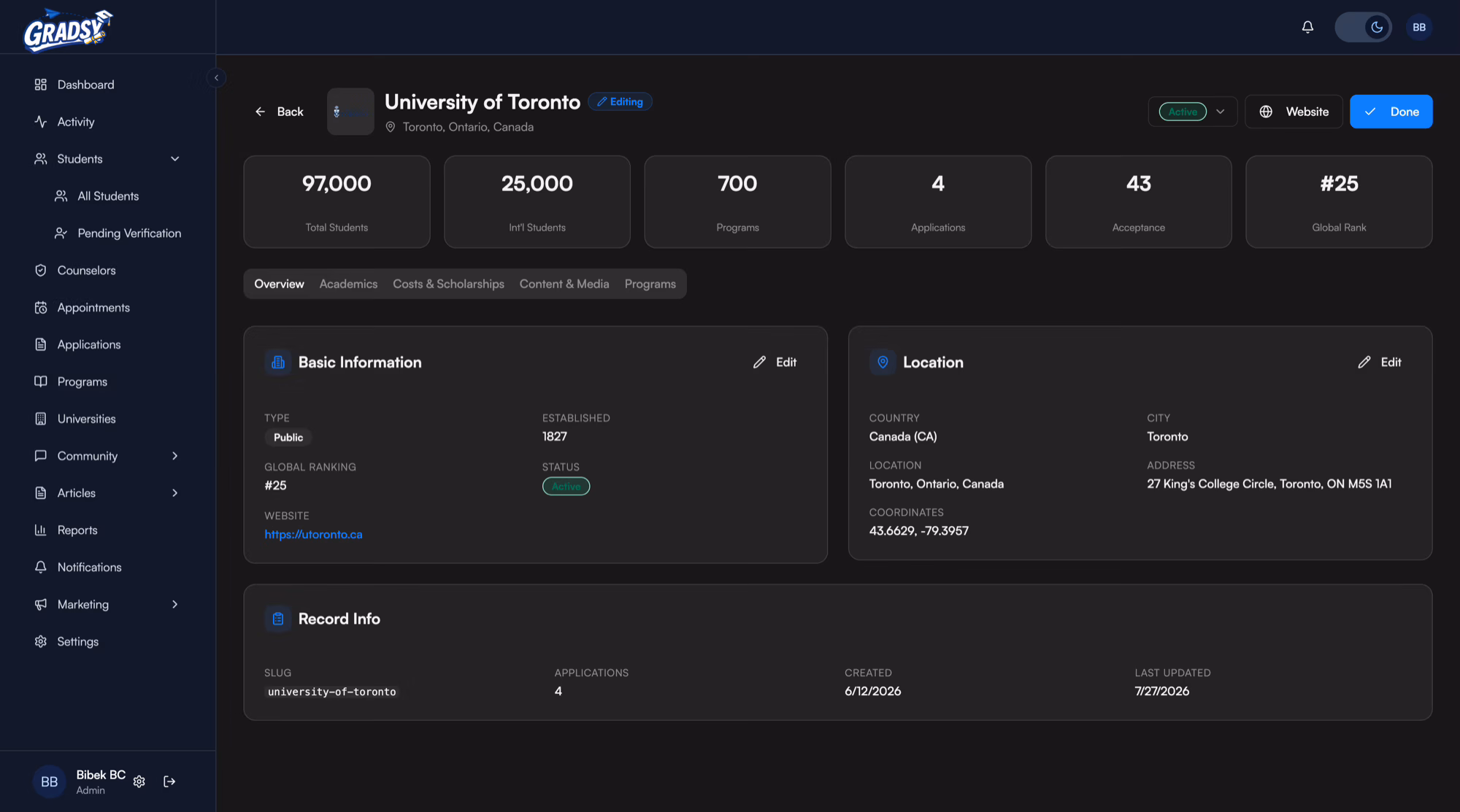Switch to Overview tab

279,284
